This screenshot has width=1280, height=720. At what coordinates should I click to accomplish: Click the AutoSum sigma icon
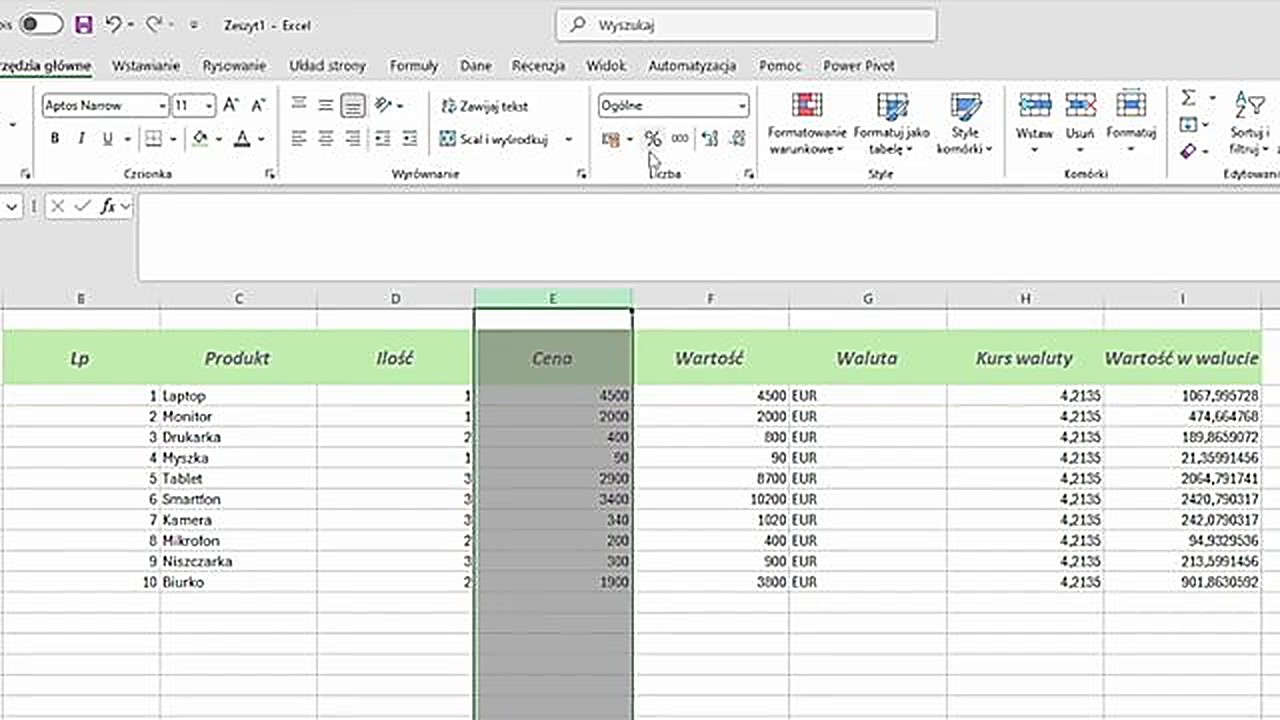click(1187, 97)
